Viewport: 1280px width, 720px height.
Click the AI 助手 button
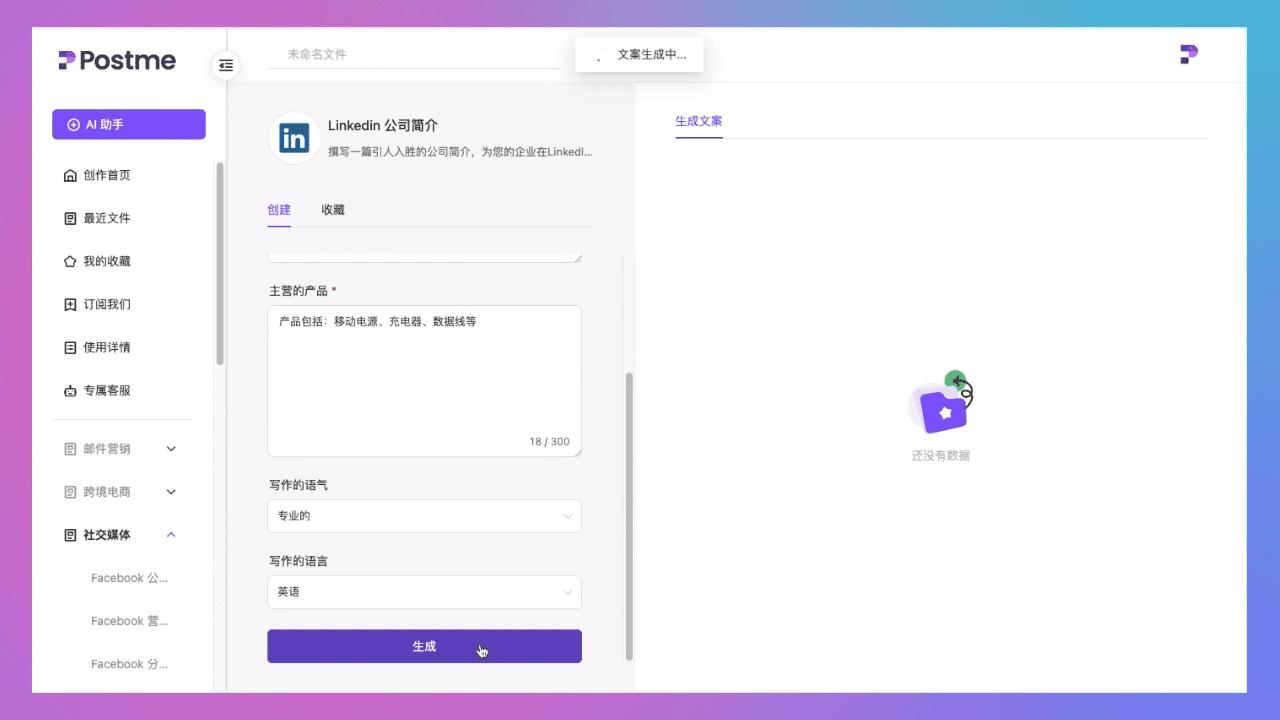tap(128, 124)
